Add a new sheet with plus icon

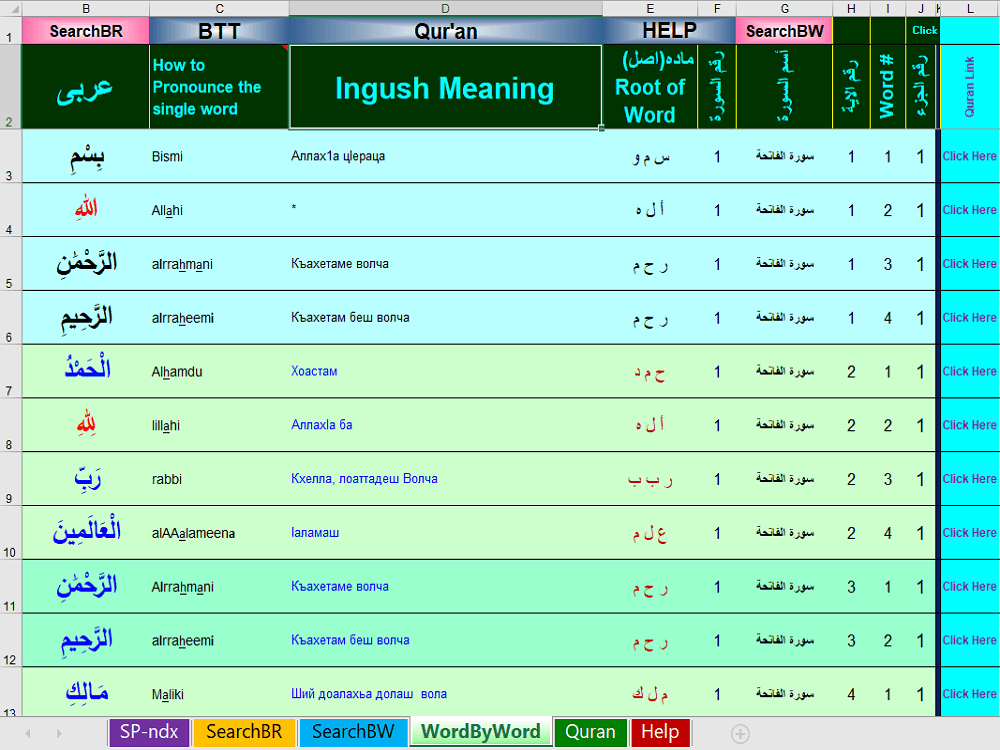click(740, 733)
